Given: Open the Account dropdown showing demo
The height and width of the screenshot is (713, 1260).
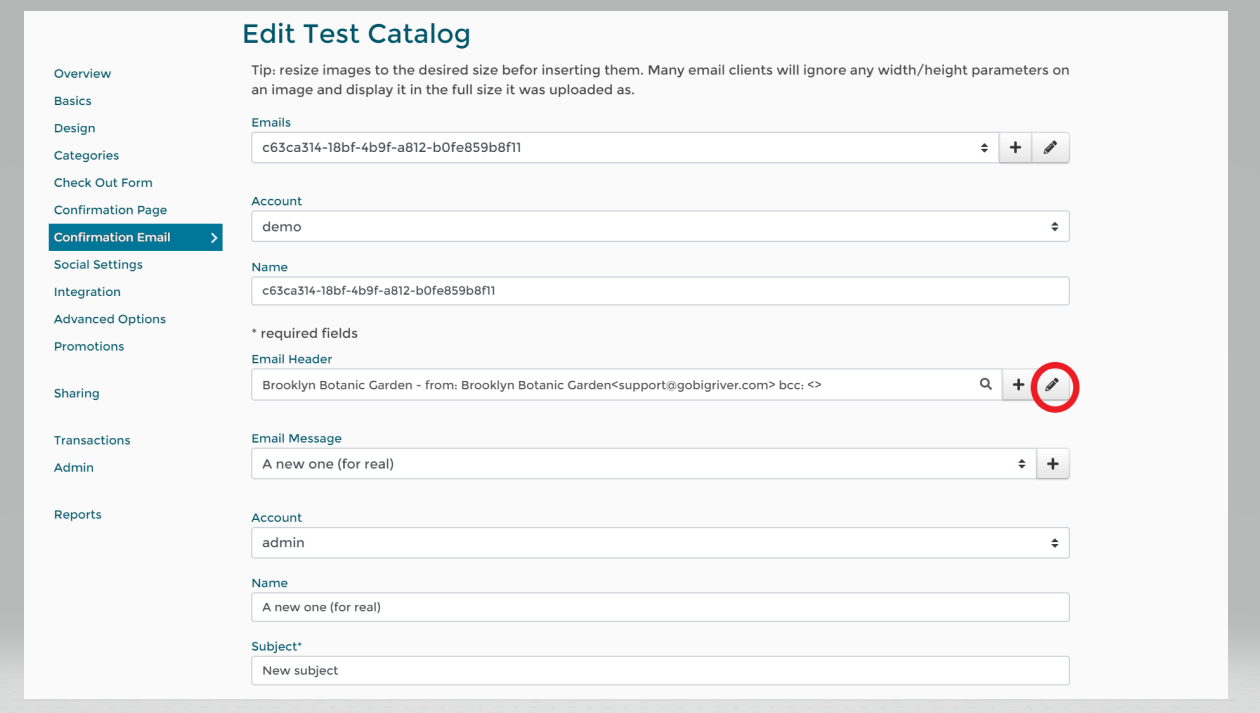Looking at the screenshot, I should 660,227.
